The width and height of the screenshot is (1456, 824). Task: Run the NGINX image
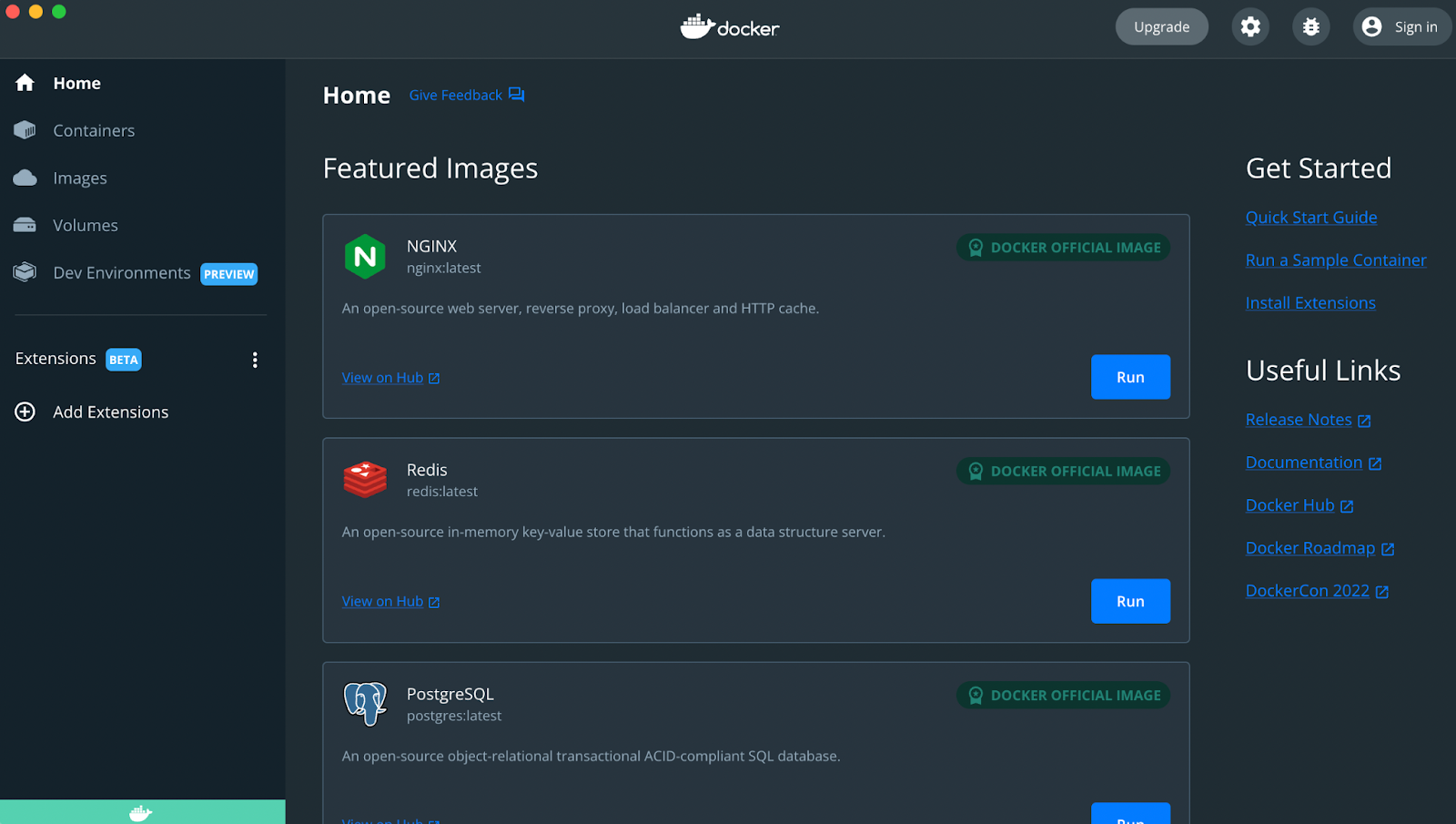pos(1130,377)
